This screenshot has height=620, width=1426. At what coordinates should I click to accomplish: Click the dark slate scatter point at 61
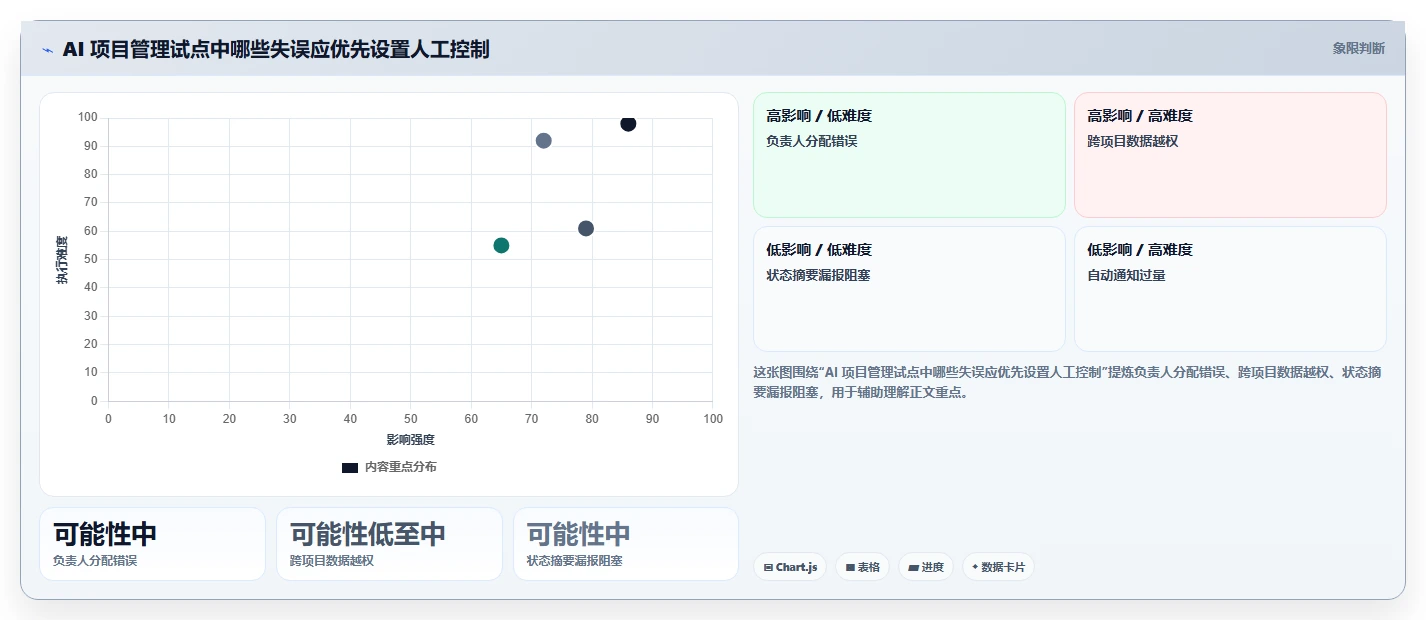click(586, 228)
